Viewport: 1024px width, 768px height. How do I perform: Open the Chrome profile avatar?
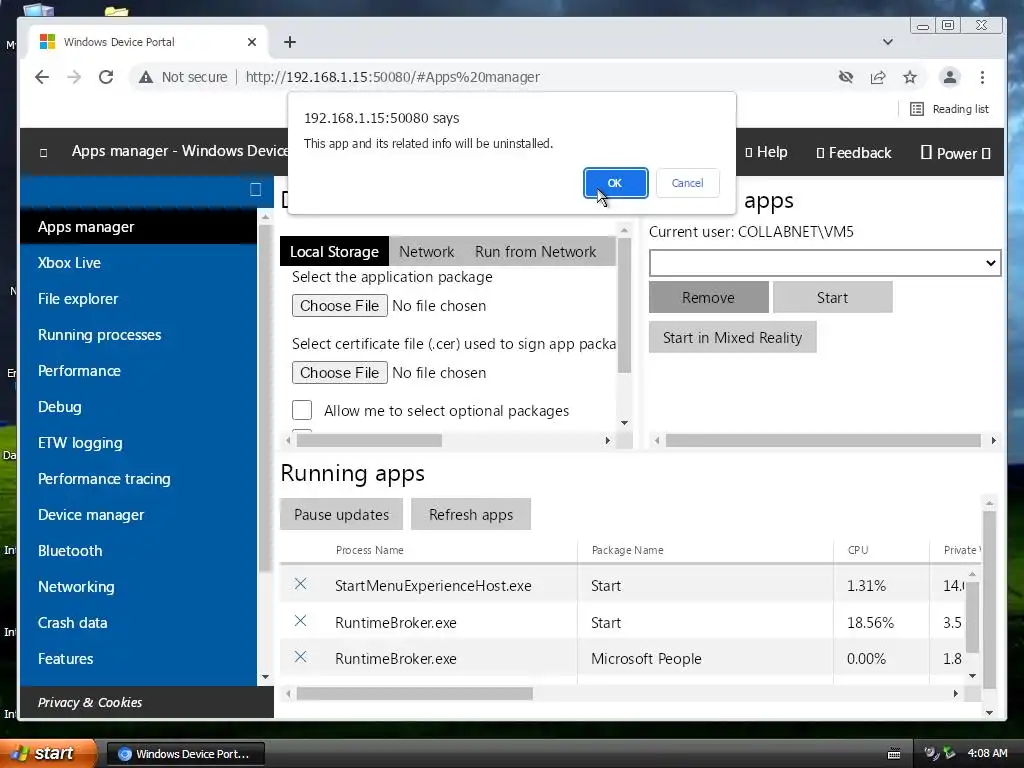950,77
